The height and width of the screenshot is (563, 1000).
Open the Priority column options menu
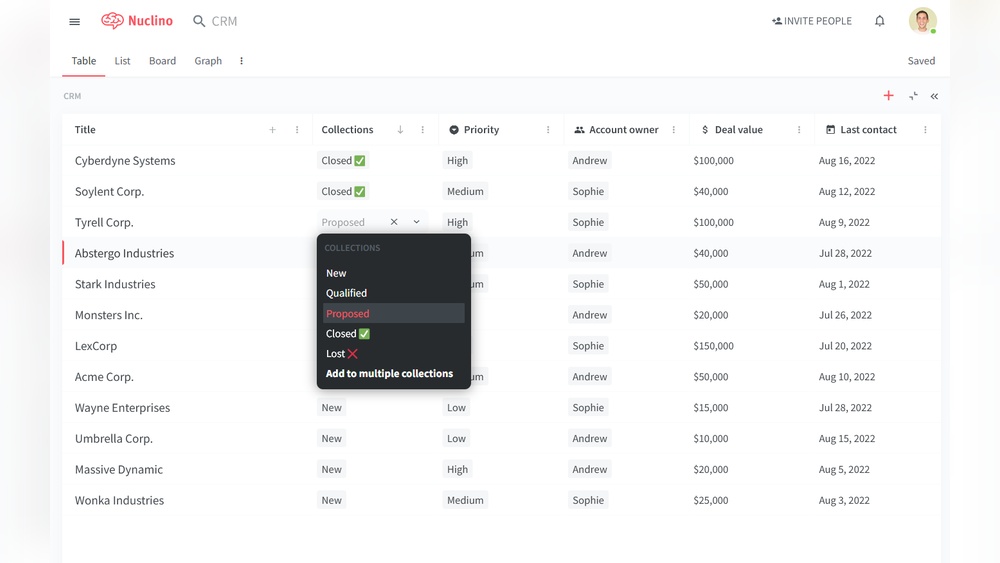548,130
